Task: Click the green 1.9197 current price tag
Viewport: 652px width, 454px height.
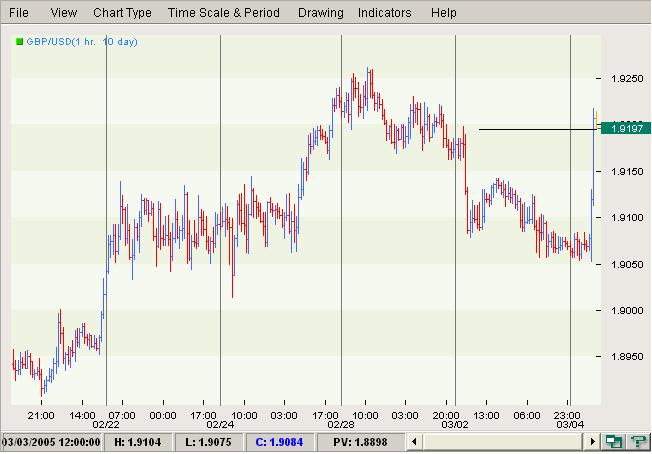Action: pyautogui.click(x=626, y=128)
